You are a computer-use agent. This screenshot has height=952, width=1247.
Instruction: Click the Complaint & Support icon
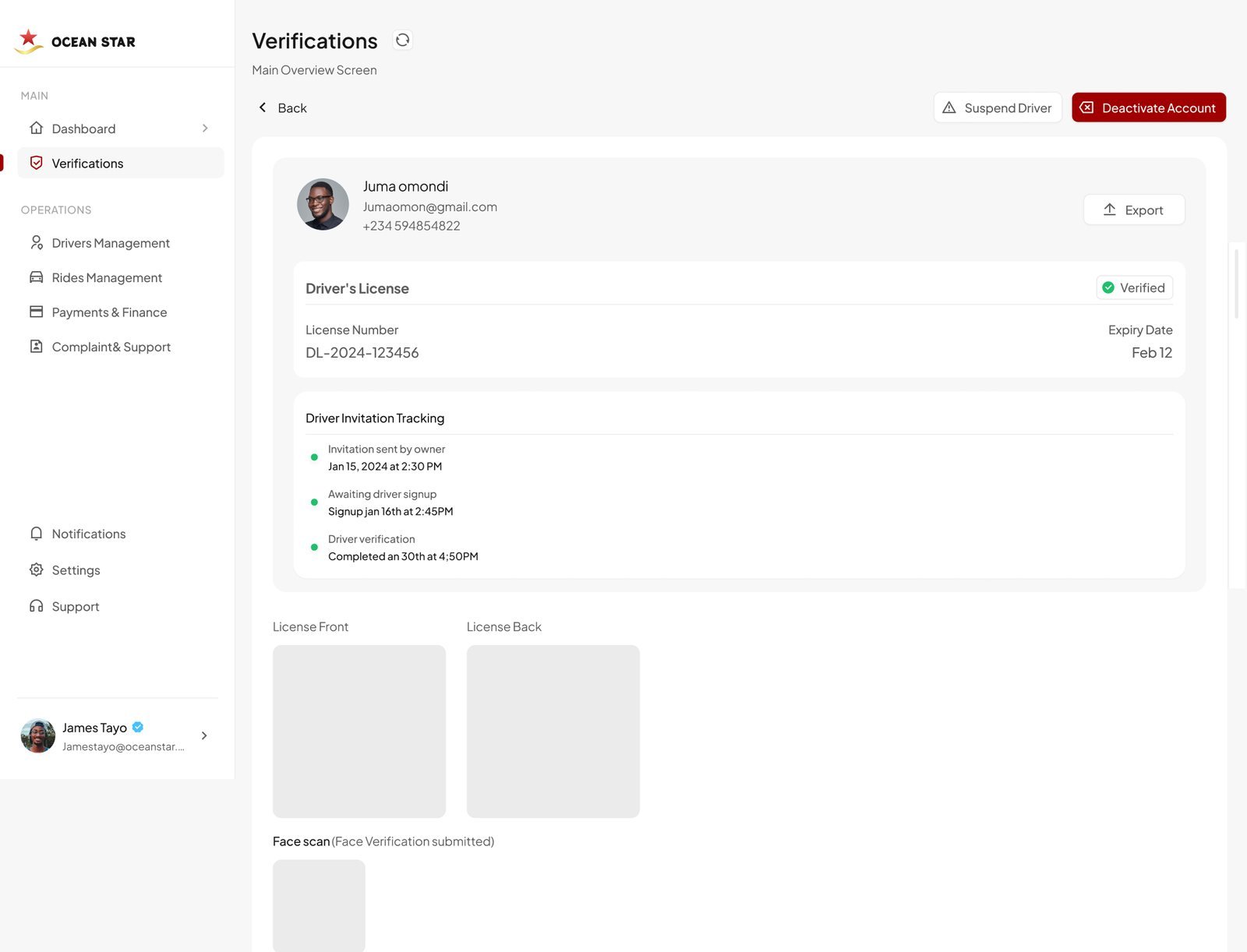tap(36, 346)
